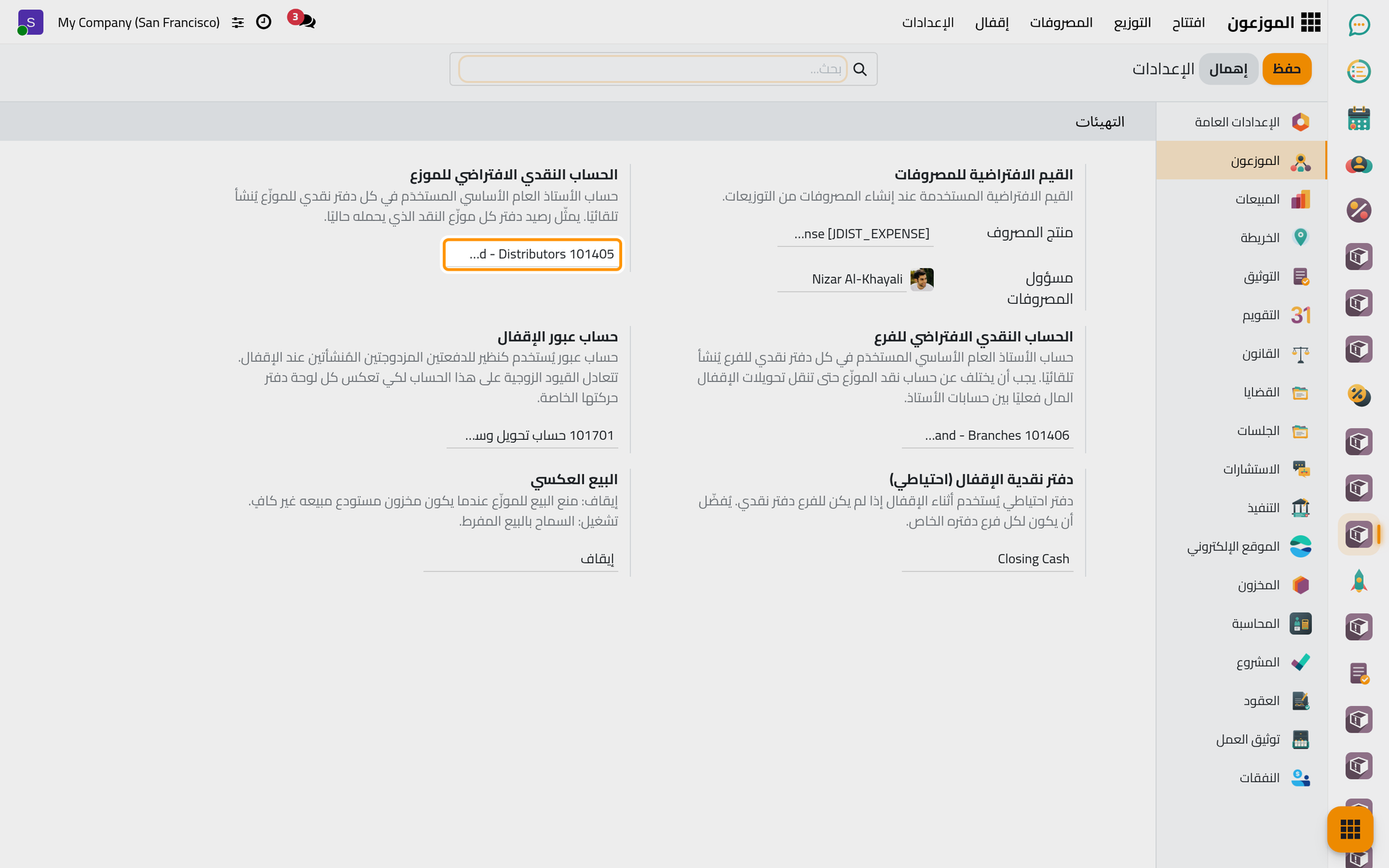Open My Company (San Francisco) switcher

click(x=139, y=22)
